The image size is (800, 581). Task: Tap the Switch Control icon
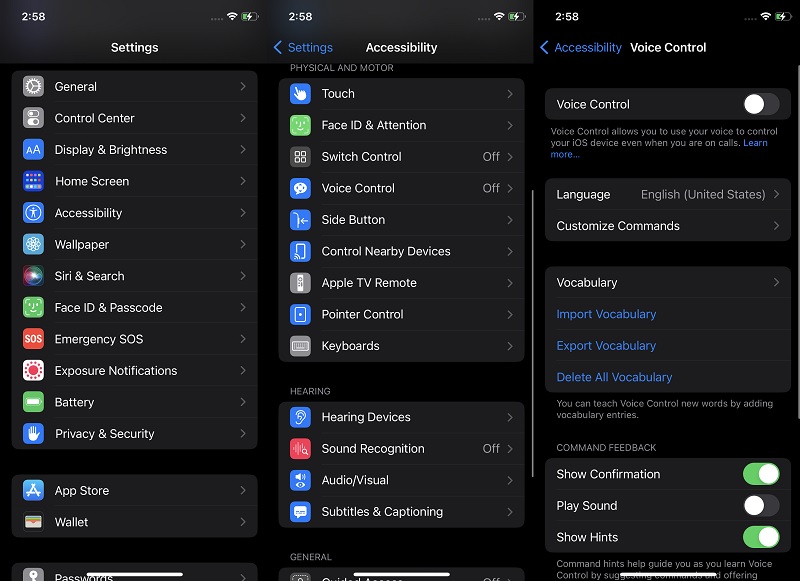(301, 157)
